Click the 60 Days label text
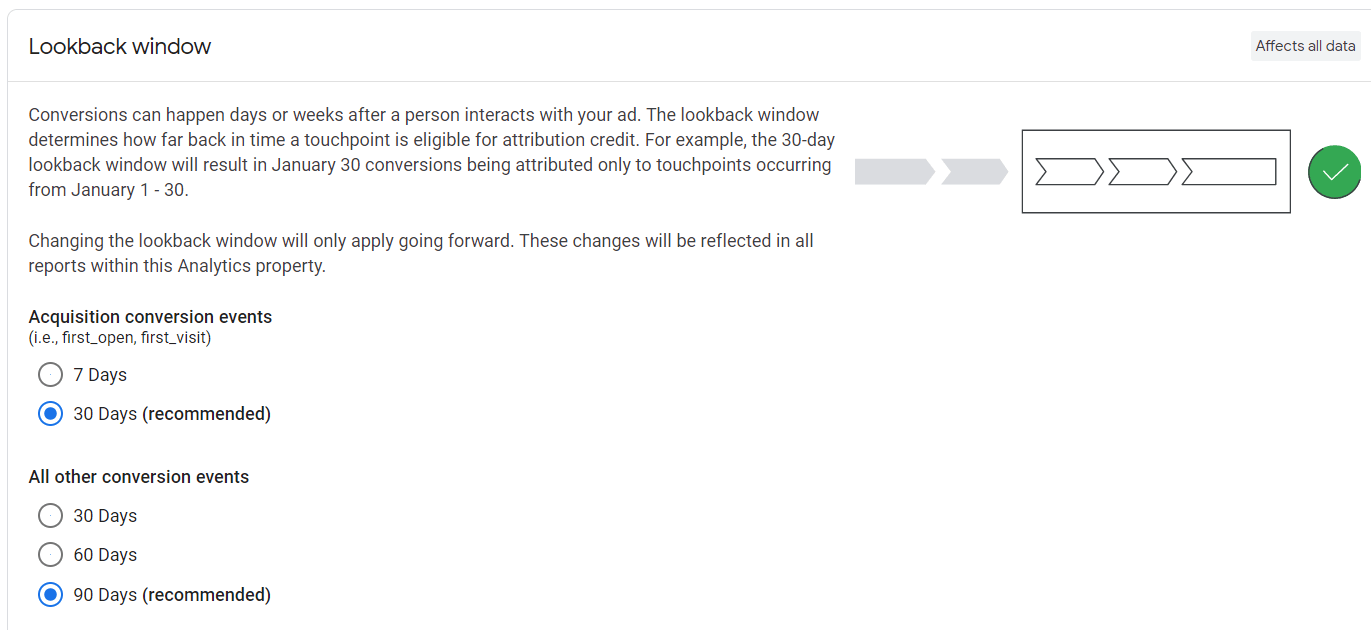 coord(102,554)
